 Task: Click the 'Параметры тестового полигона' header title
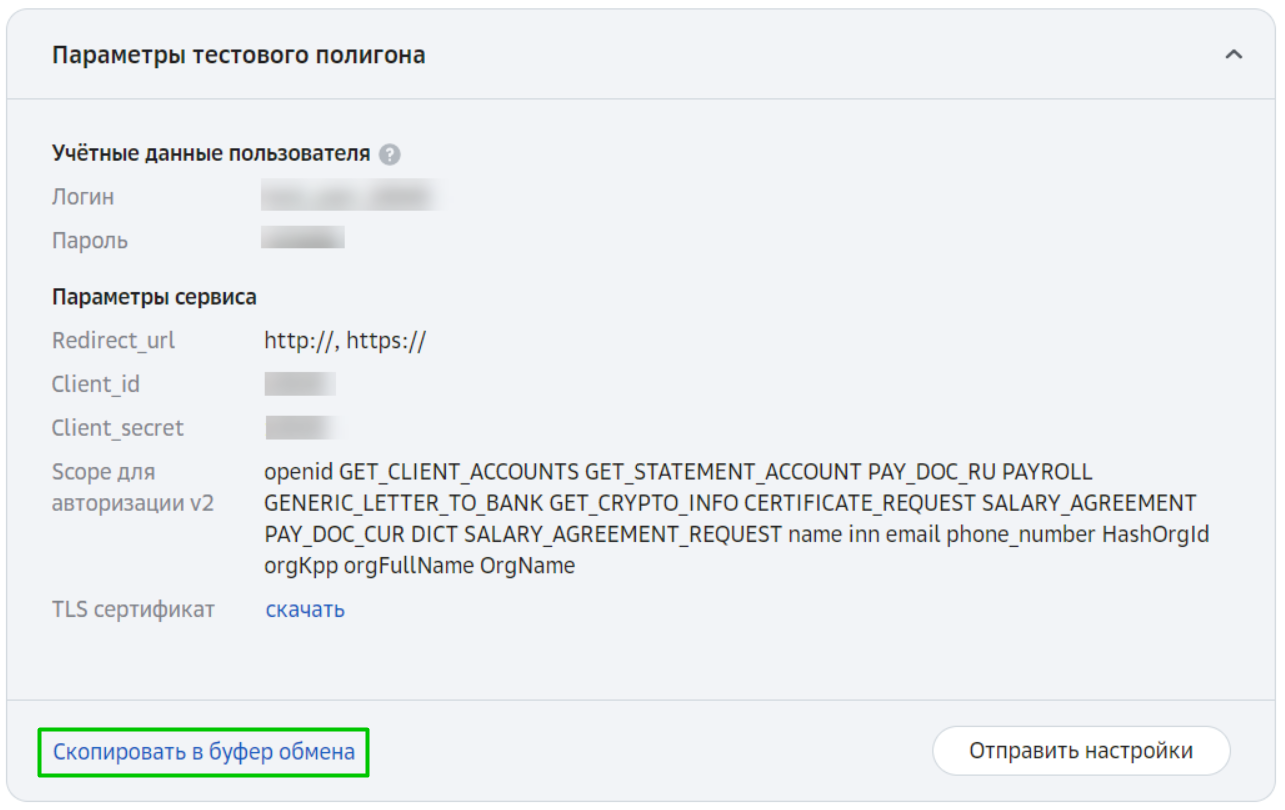pos(238,55)
